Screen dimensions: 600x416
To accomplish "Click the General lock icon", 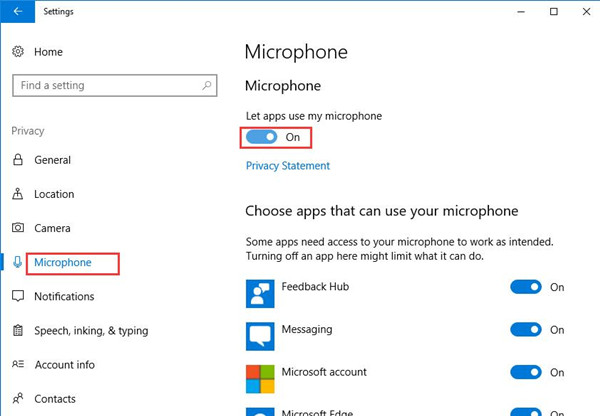I will point(18,160).
